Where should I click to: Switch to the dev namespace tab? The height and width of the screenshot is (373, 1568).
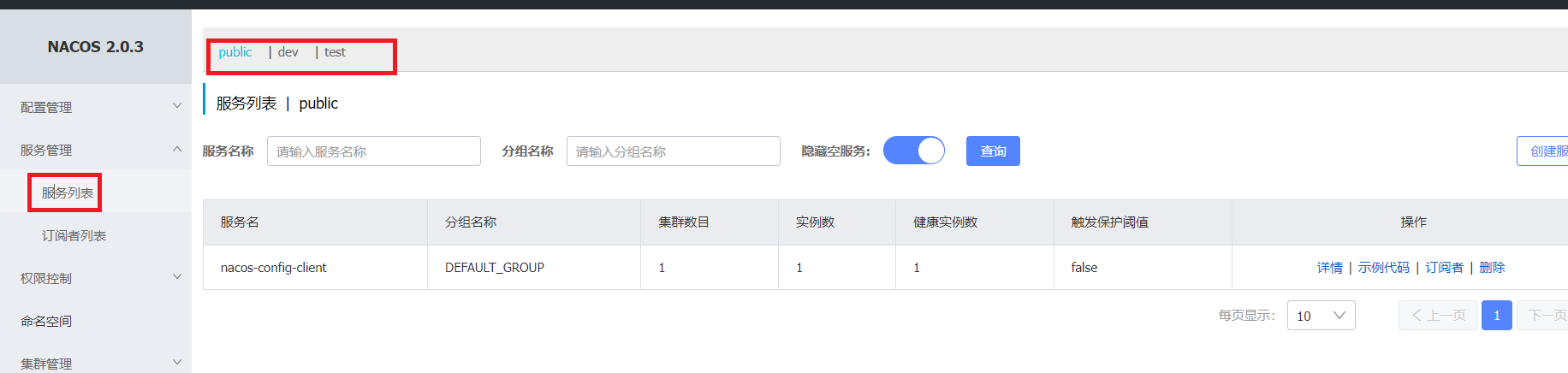[288, 52]
